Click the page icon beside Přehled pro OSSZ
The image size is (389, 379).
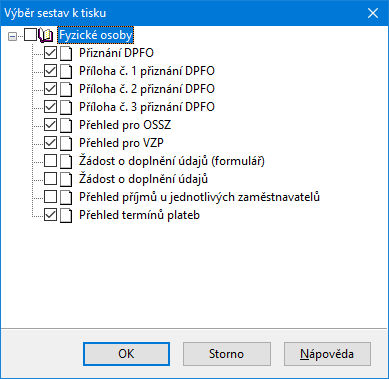tap(66, 125)
